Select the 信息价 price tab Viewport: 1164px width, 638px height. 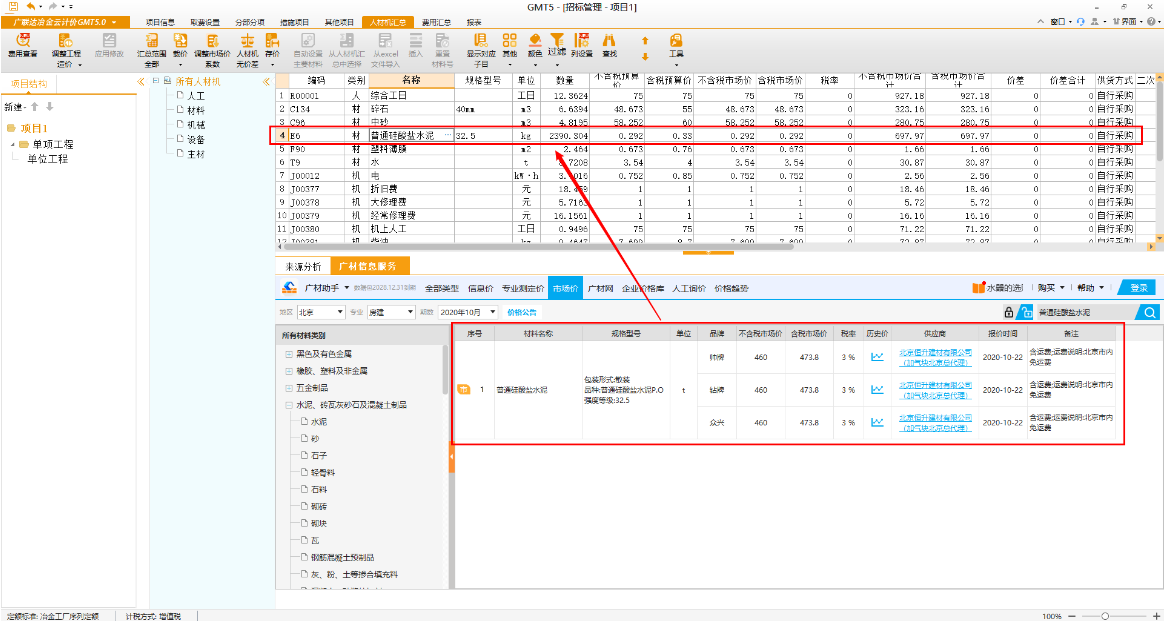point(483,288)
